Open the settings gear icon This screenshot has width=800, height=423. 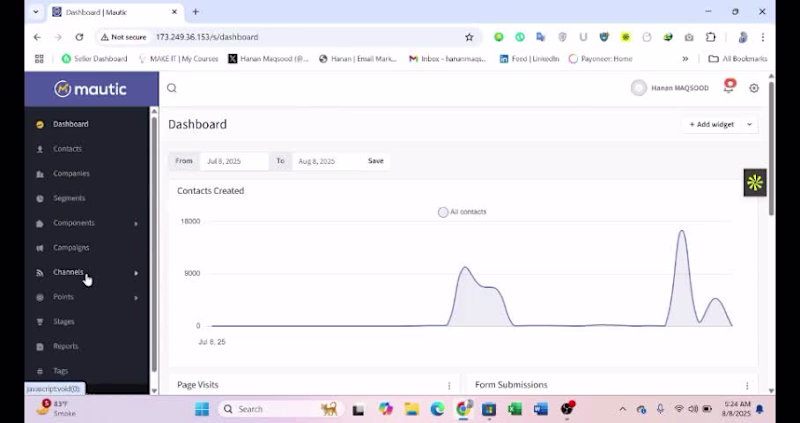(754, 88)
